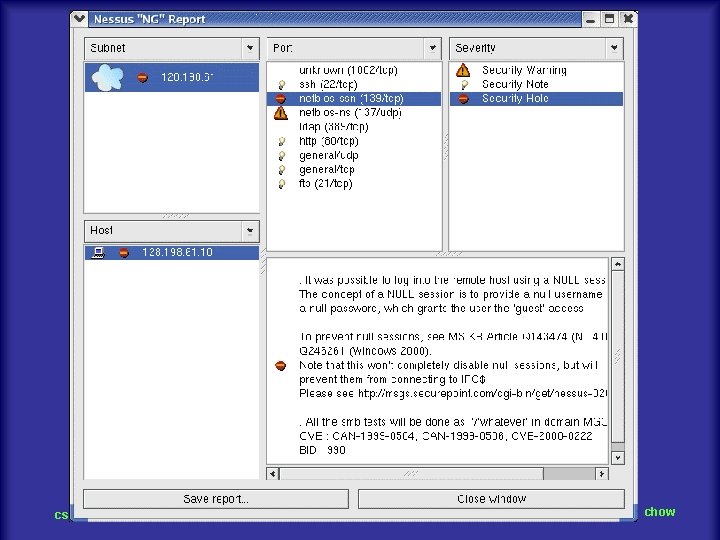Select the subnet address row
720x540 pixels.
pyautogui.click(x=172, y=77)
